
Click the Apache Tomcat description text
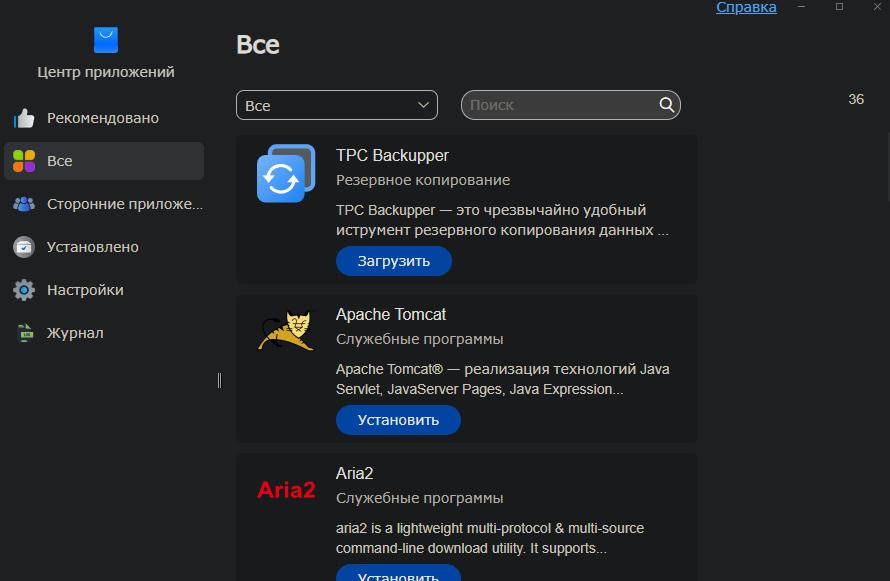(x=502, y=379)
